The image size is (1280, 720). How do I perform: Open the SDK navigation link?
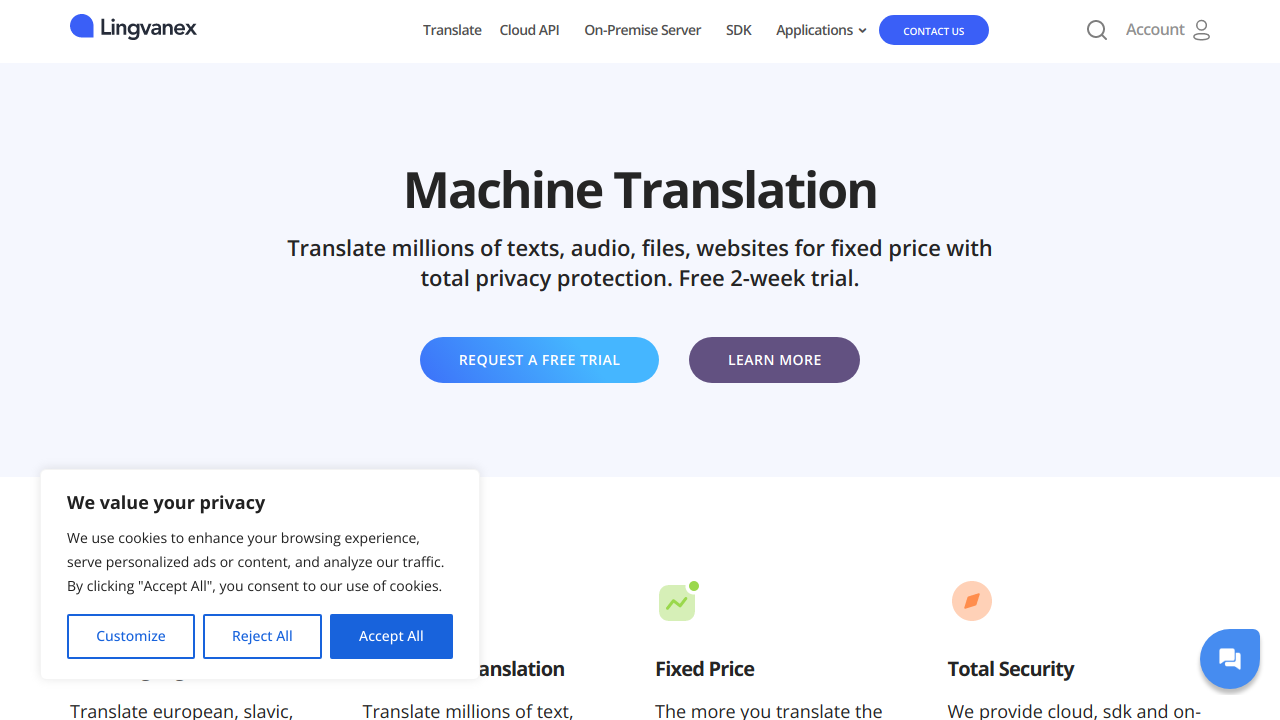pos(739,30)
